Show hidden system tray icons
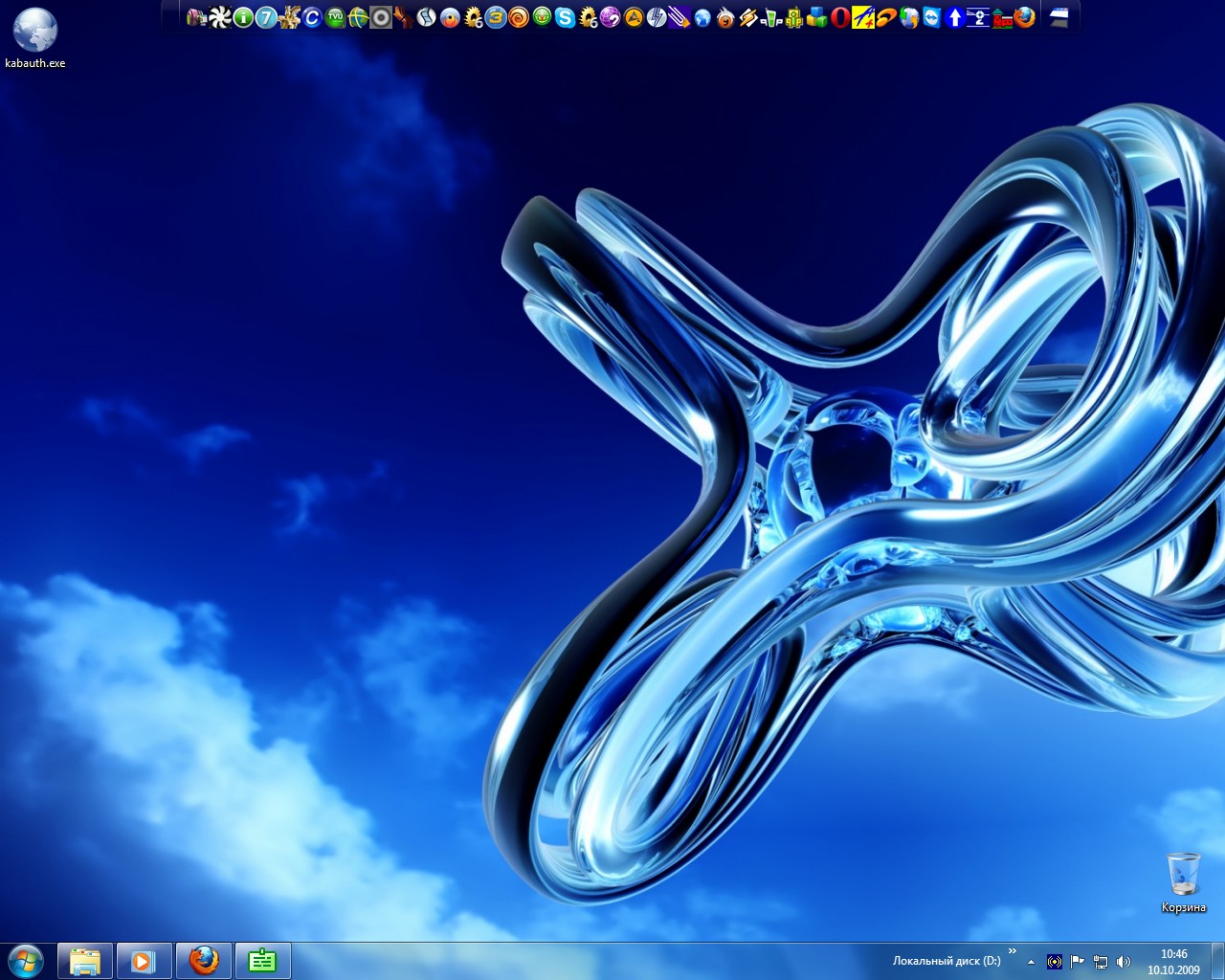This screenshot has height=980, width=1225. click(1031, 962)
